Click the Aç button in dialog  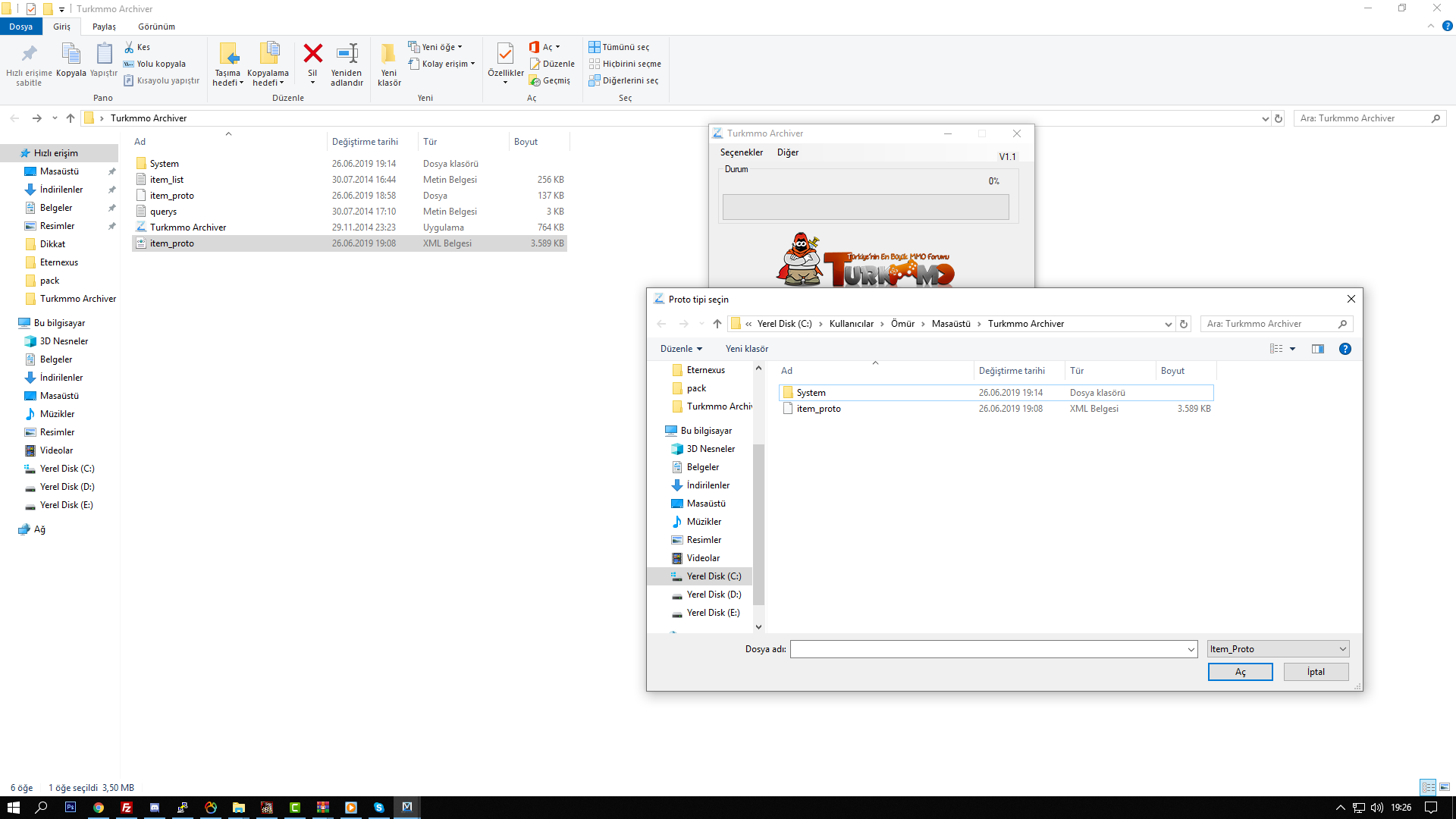point(1241,672)
